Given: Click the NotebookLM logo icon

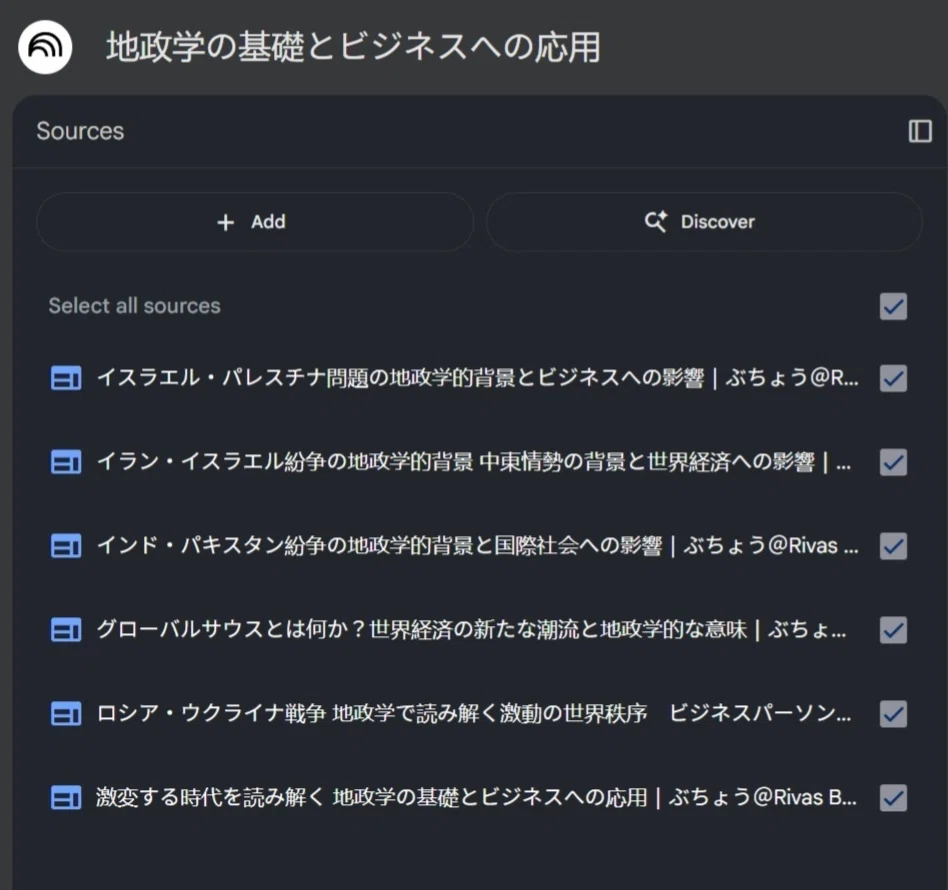Looking at the screenshot, I should click(x=45, y=47).
